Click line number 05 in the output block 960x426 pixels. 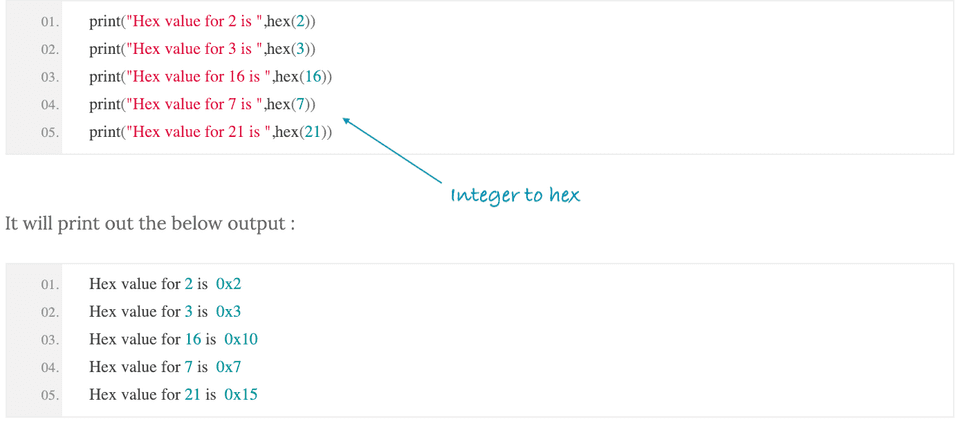point(49,395)
